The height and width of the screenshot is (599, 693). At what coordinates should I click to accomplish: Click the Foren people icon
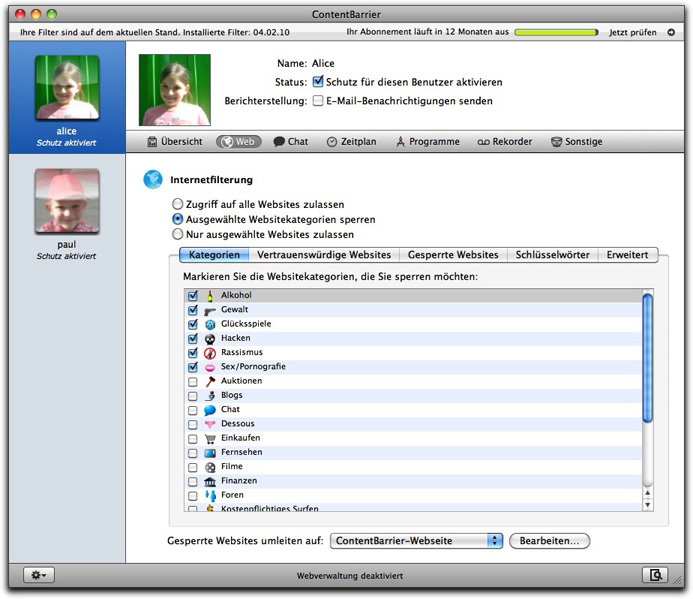[x=210, y=496]
